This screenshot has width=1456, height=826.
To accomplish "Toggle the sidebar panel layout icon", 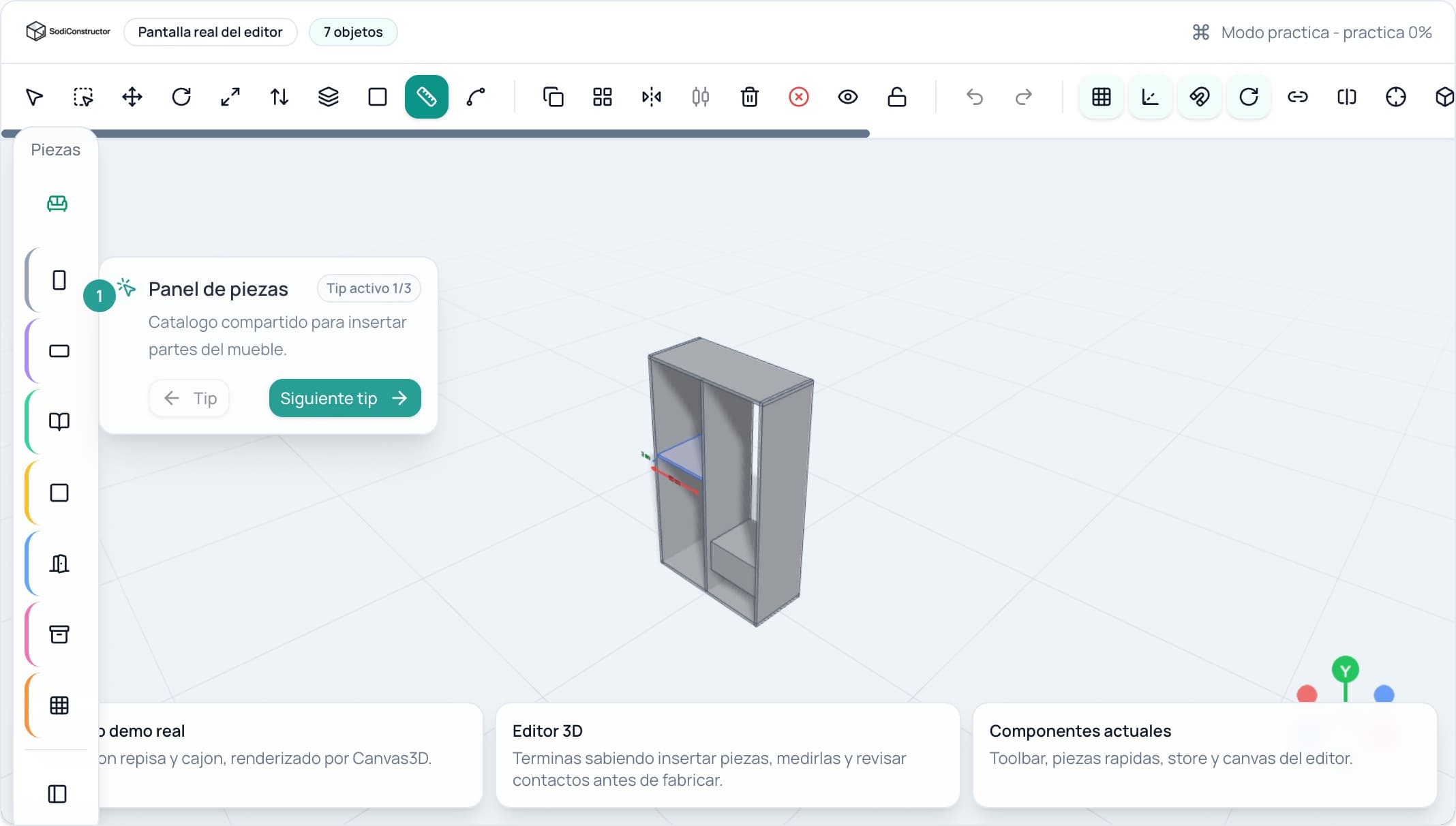I will pos(57,794).
